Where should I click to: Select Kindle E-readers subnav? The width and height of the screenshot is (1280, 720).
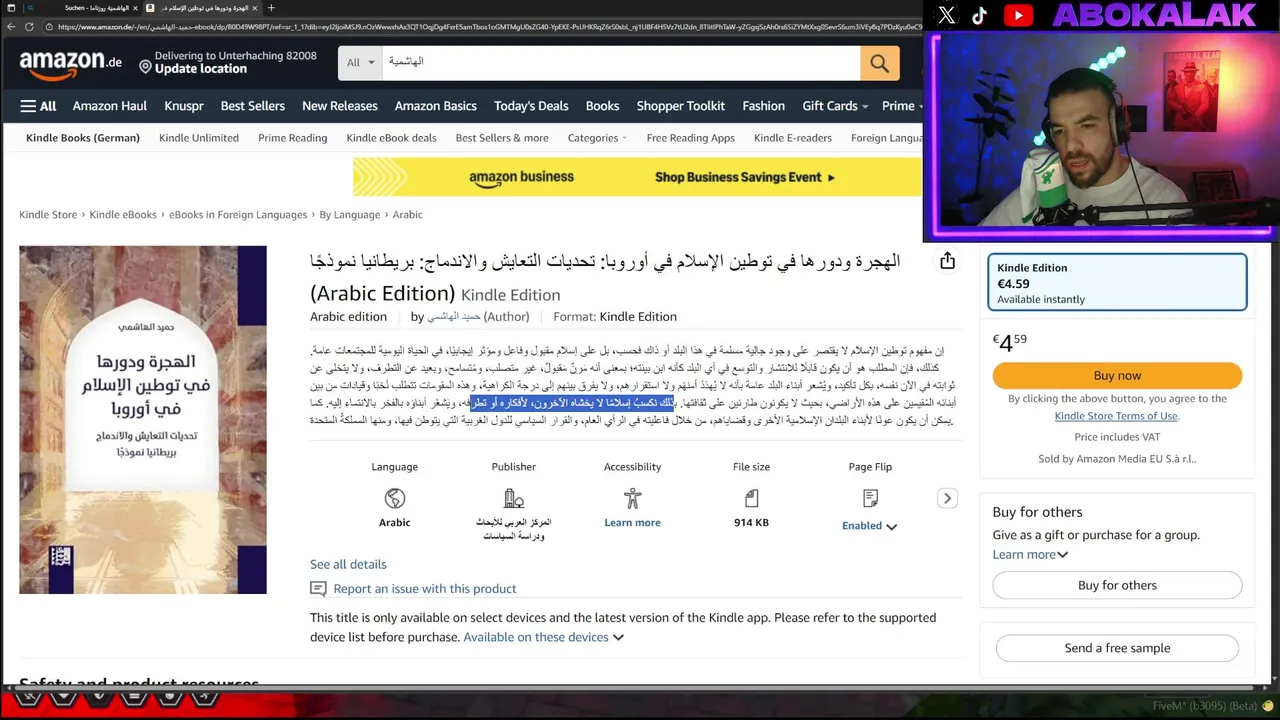[793, 138]
